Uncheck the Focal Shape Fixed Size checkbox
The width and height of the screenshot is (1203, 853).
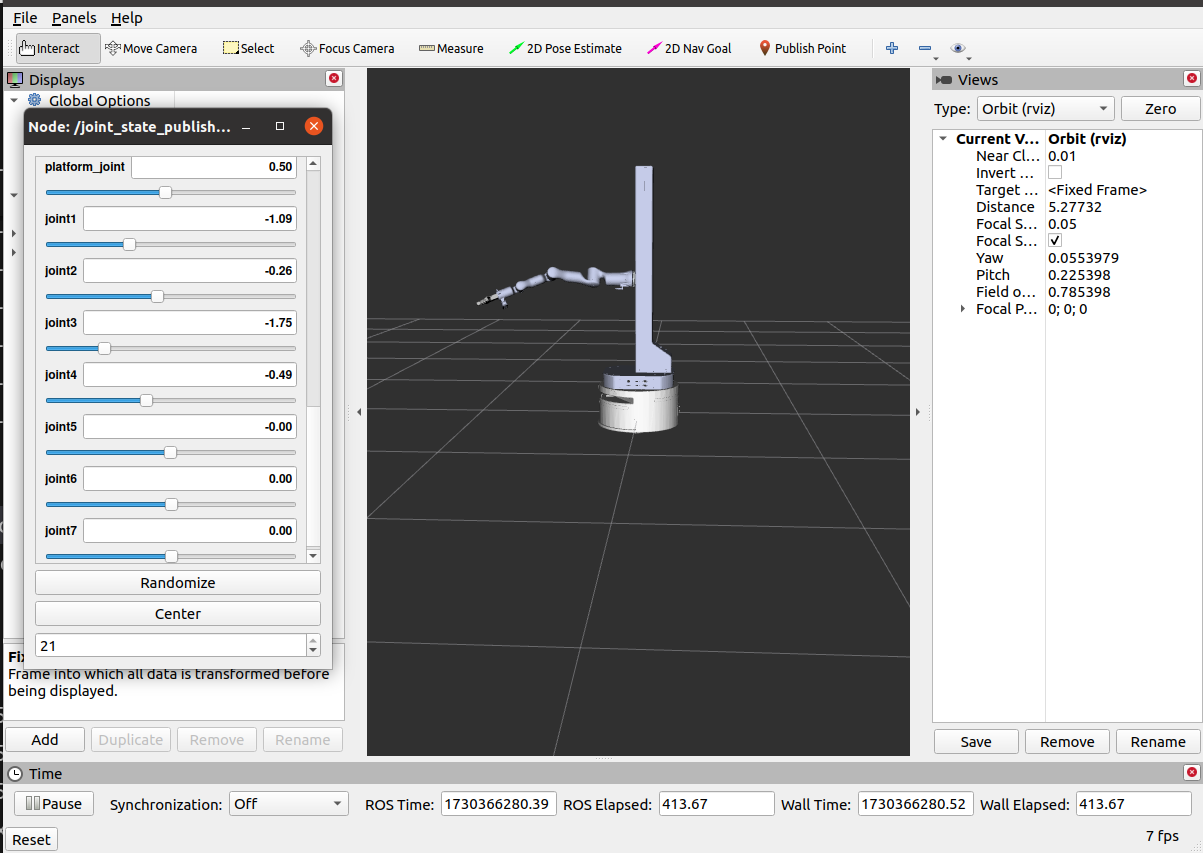click(1055, 241)
